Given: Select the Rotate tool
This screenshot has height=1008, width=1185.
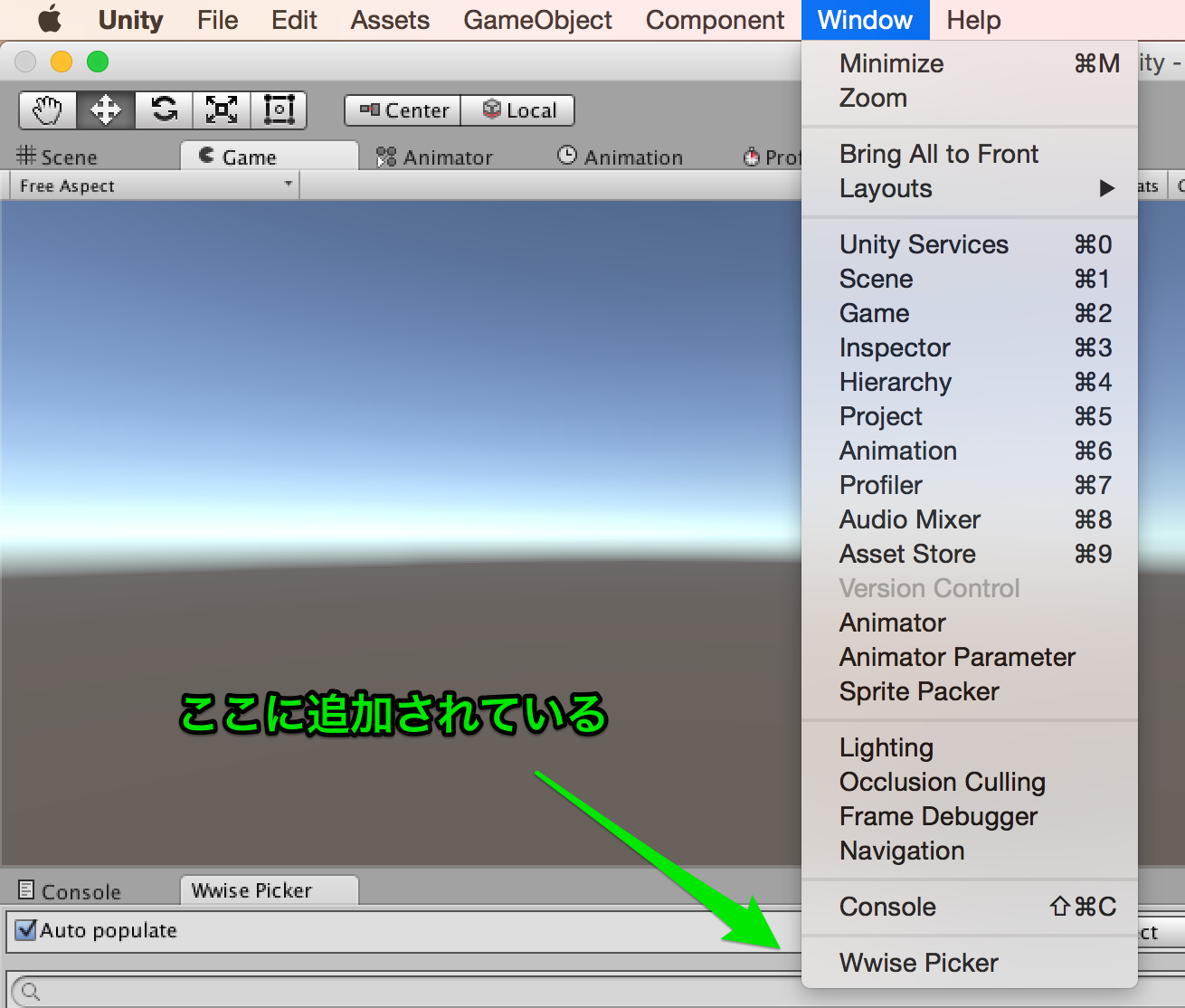Looking at the screenshot, I should [x=164, y=110].
